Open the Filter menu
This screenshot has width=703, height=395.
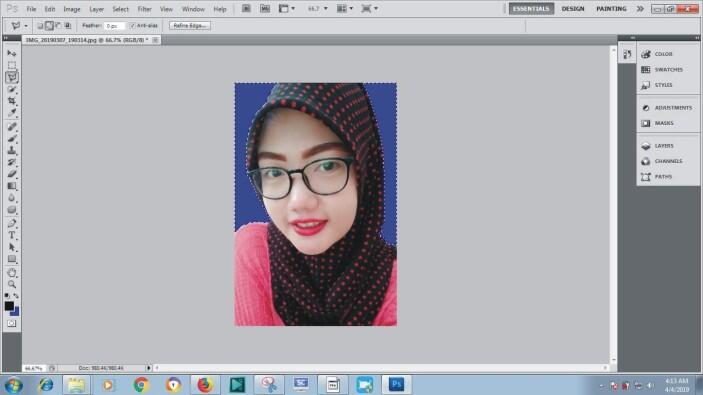(144, 9)
